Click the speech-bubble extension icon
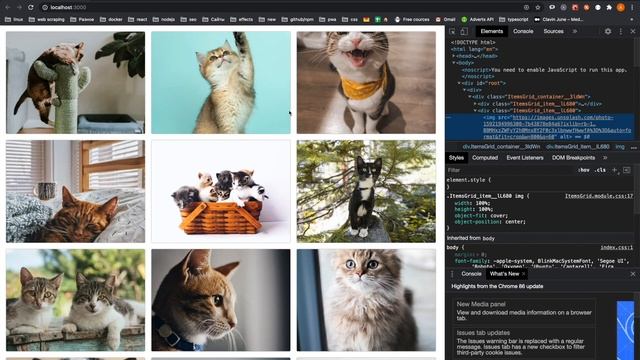The height and width of the screenshot is (360, 640). (552, 7)
